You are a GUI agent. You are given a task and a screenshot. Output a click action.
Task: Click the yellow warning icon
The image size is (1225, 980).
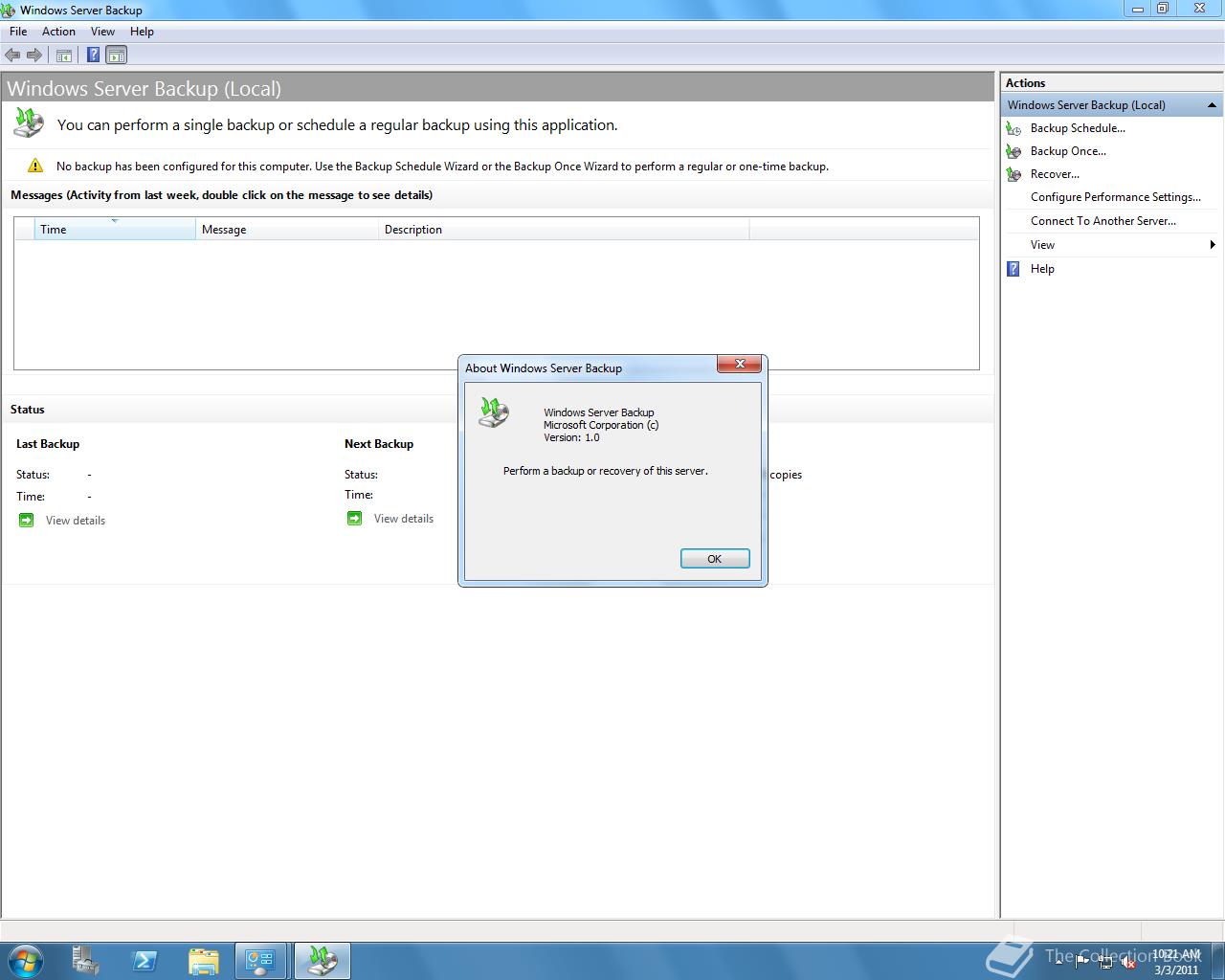coord(35,166)
